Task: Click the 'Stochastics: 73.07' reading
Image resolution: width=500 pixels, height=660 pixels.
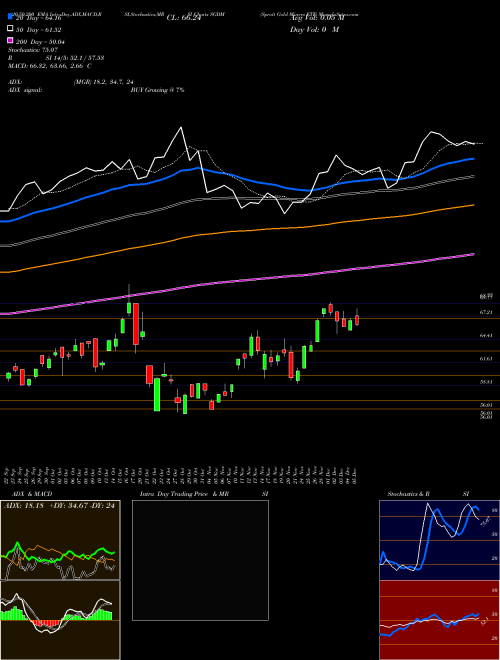Action: 33,50
